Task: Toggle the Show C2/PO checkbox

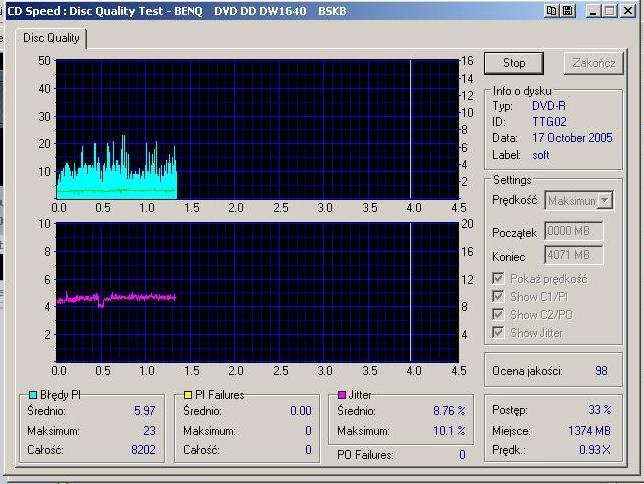Action: click(x=498, y=314)
